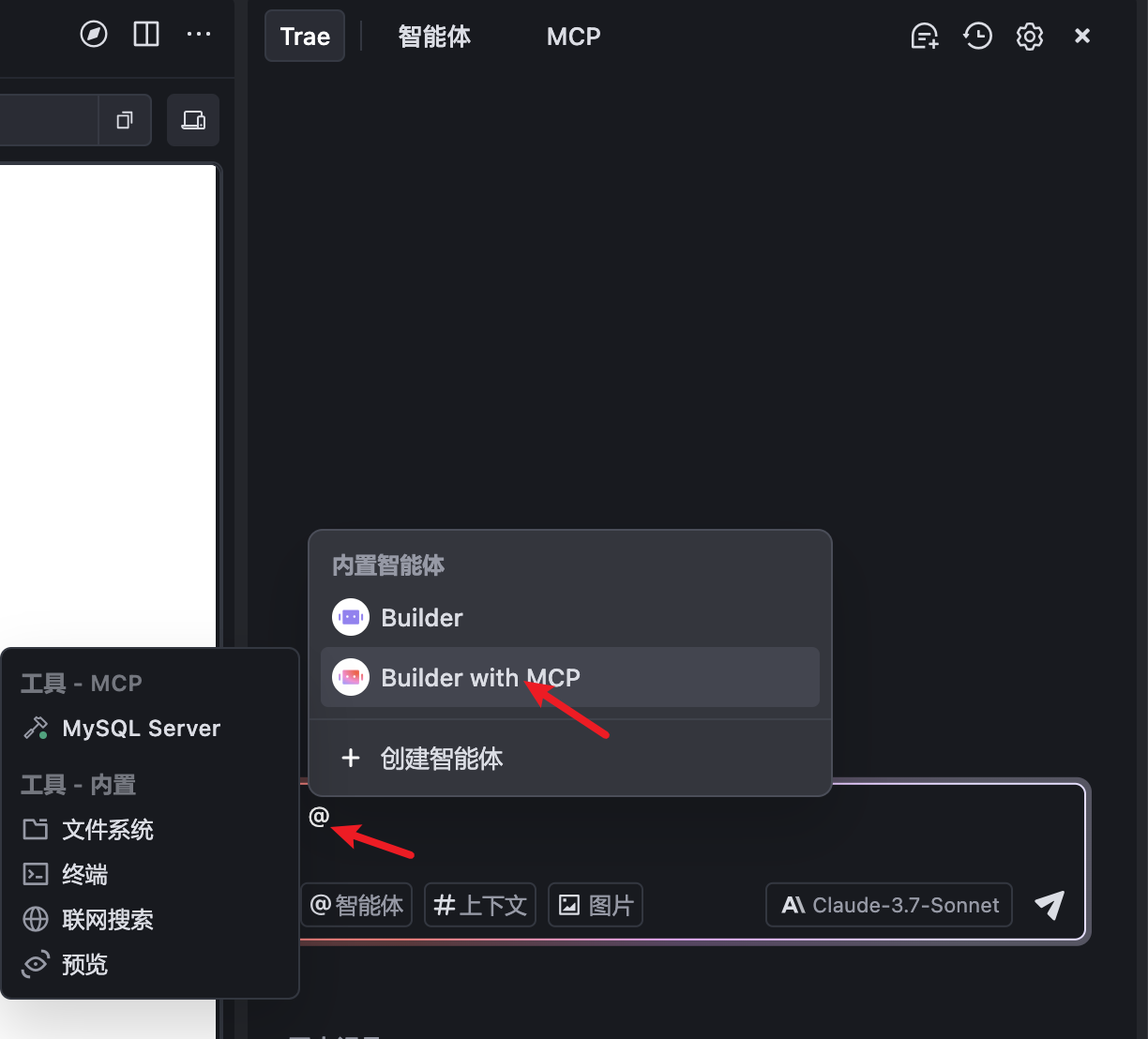The image size is (1148, 1039).
Task: Click the plus icon beside 创建智能体
Action: click(351, 758)
